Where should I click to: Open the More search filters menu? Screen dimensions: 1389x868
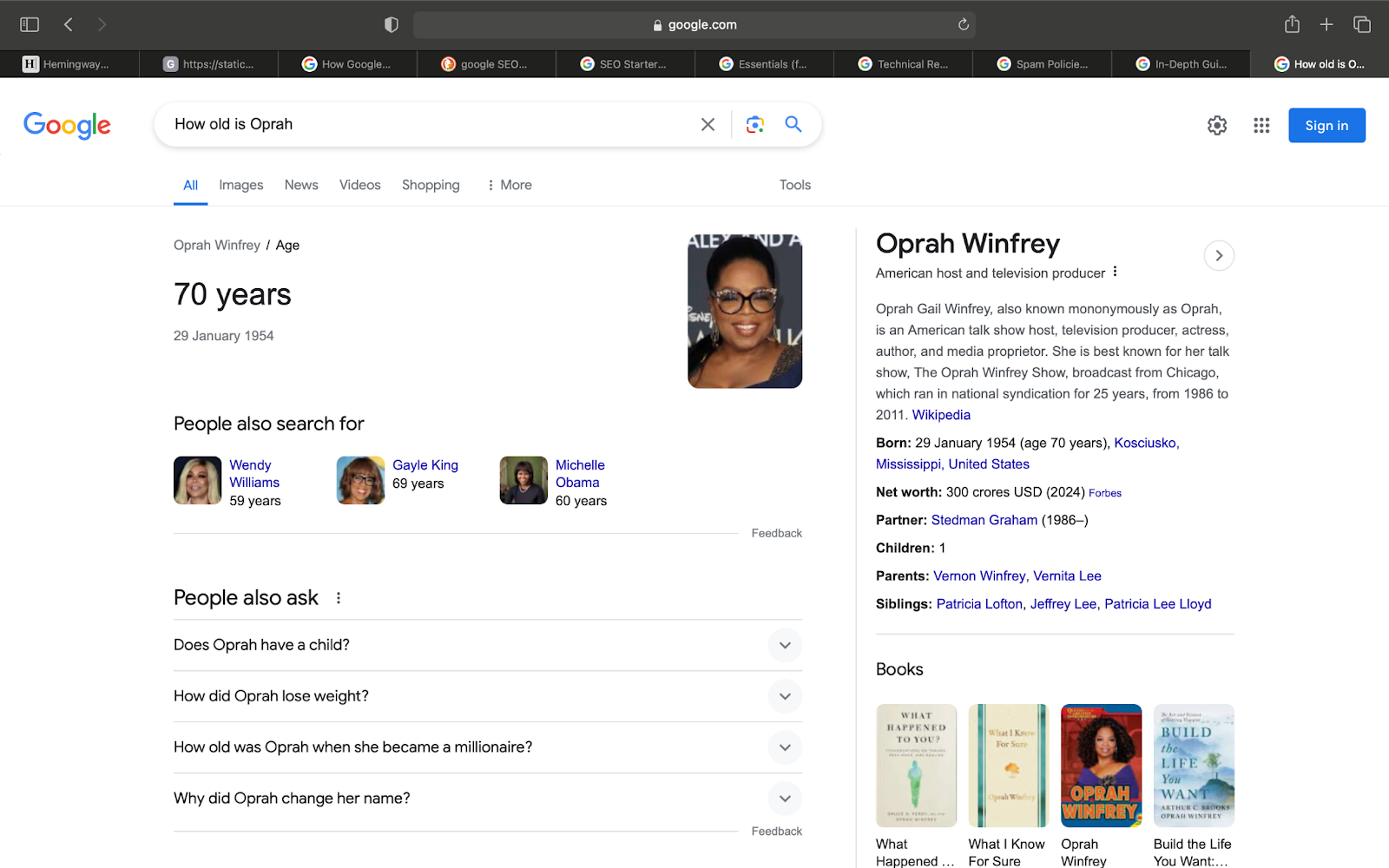(x=510, y=185)
